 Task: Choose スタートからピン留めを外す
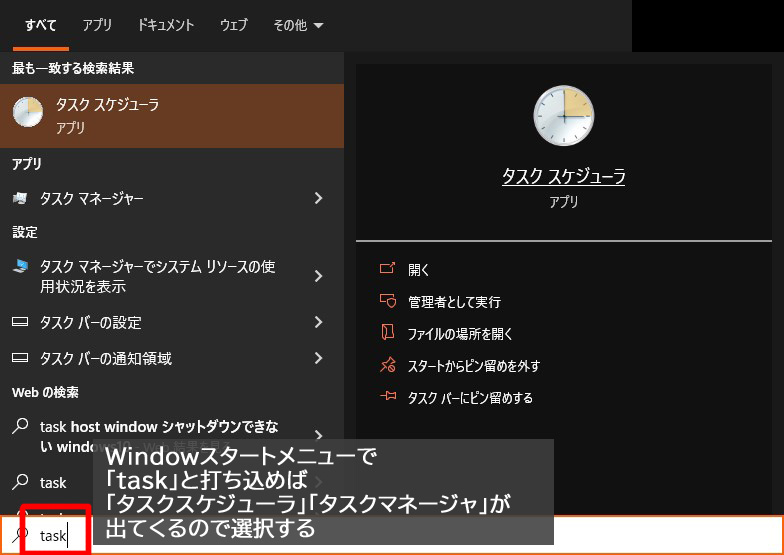[x=474, y=366]
